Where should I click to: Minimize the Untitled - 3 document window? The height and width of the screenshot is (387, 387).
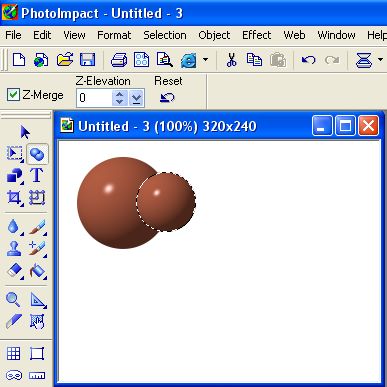[x=322, y=126]
